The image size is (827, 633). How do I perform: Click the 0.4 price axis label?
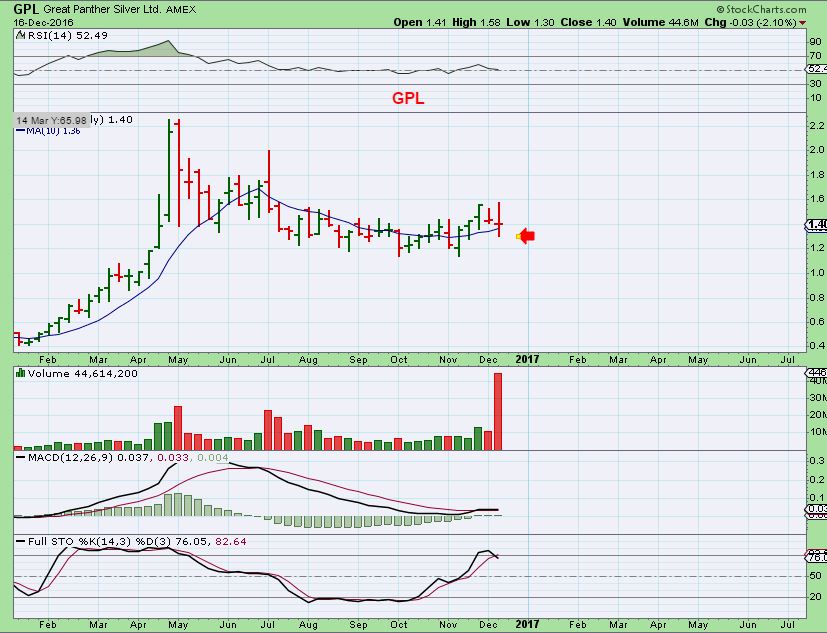tap(816, 346)
